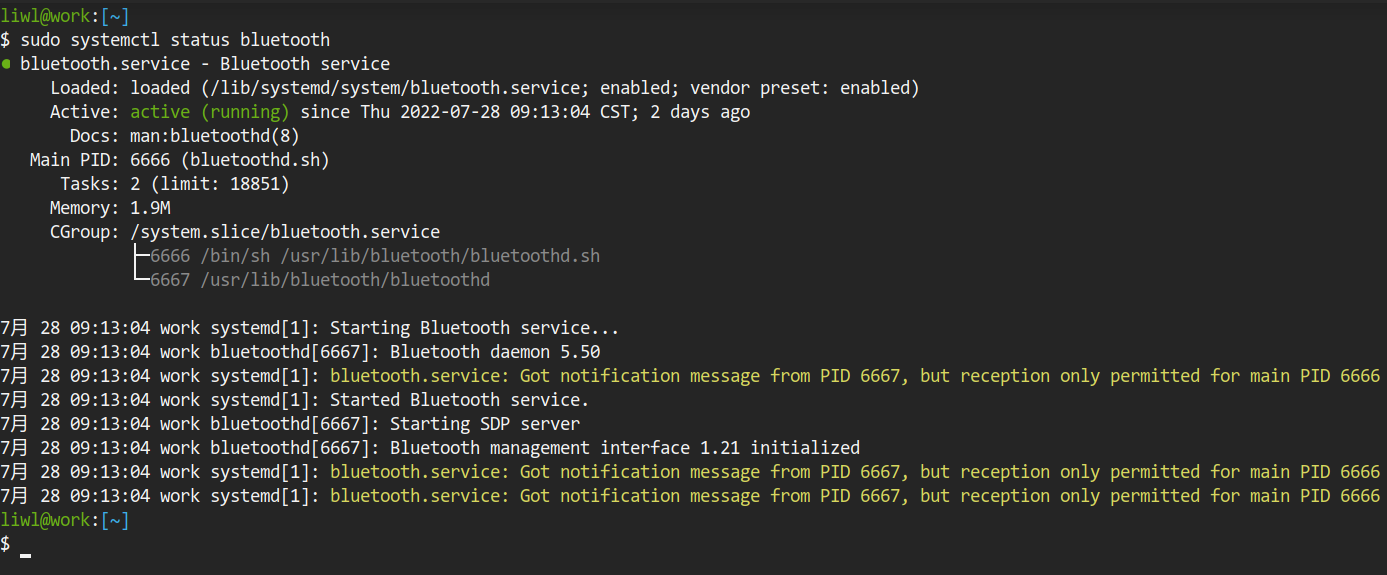Click 'Bluetooth management interface 1.21 initialized' log message
Viewport: 1387px width, 575px height.
click(624, 448)
